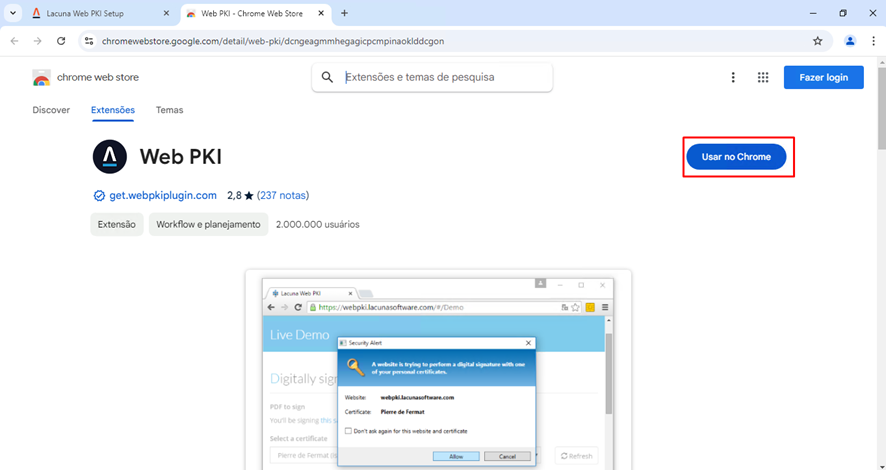
Task: Open the Discover section
Action: (51, 110)
